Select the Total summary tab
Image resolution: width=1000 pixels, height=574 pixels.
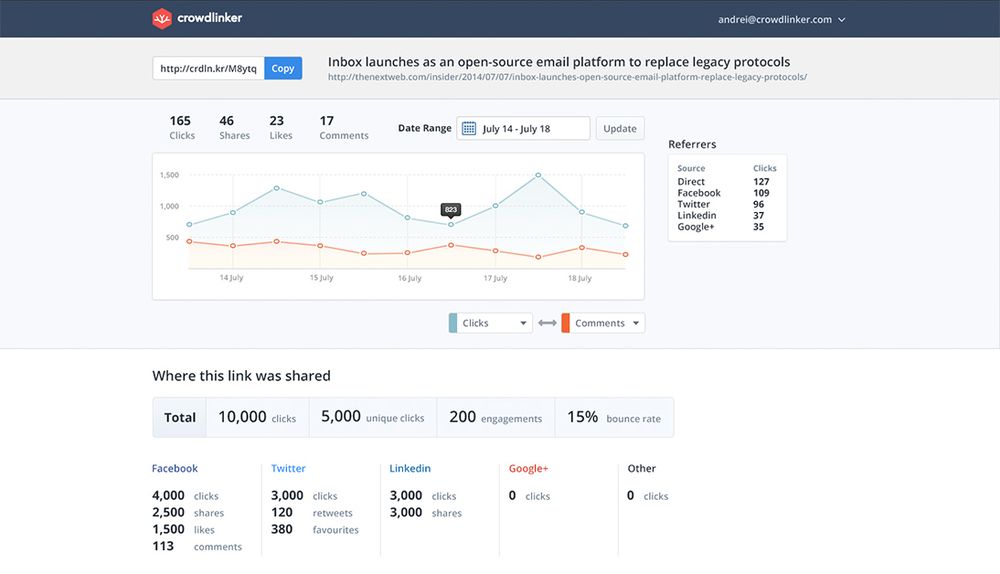(x=180, y=417)
